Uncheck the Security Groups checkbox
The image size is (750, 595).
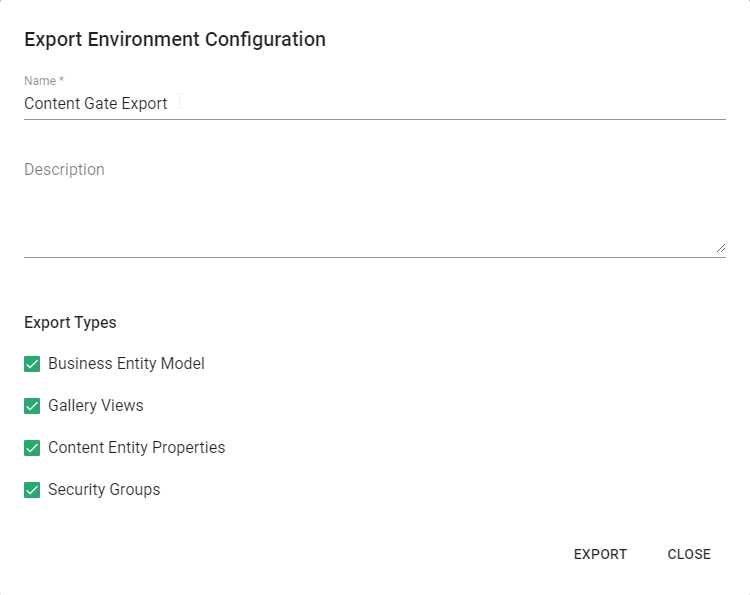(32, 490)
